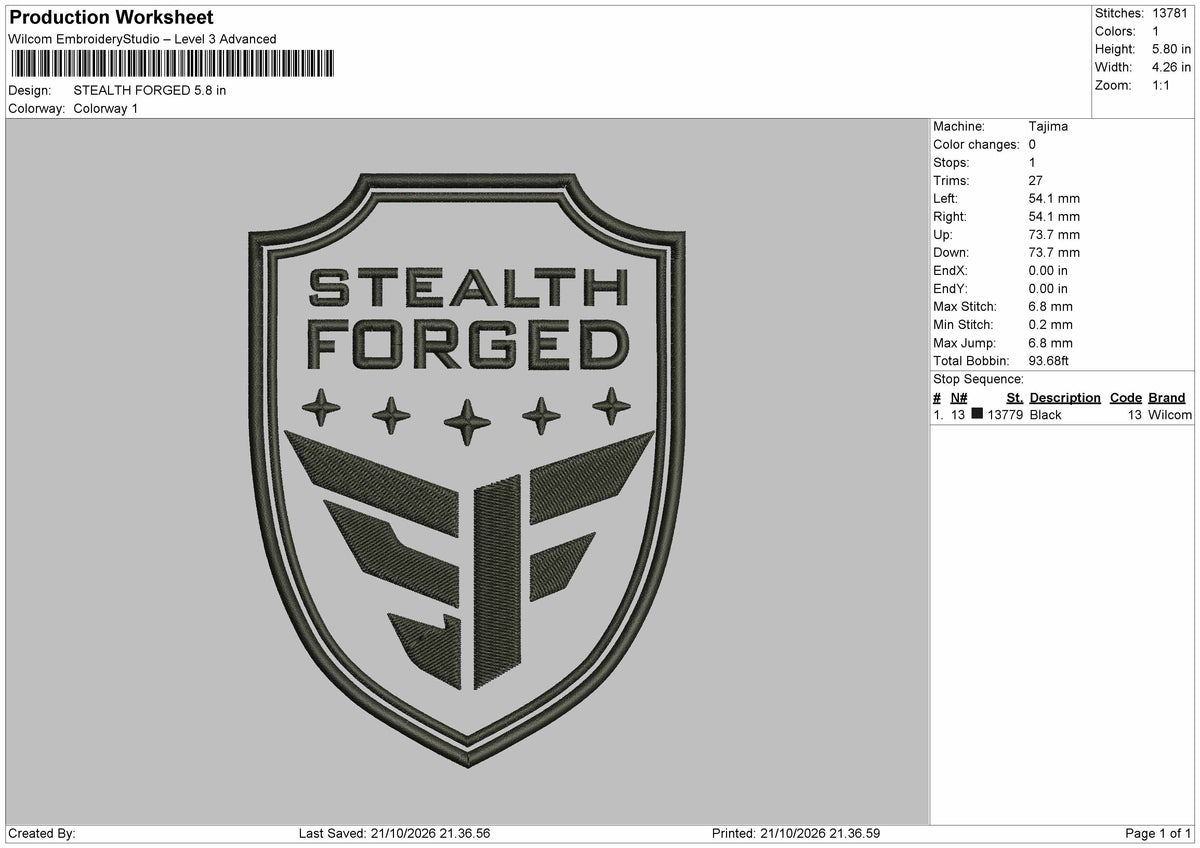Select the stitch count 13779 in stop row

pos(1005,414)
